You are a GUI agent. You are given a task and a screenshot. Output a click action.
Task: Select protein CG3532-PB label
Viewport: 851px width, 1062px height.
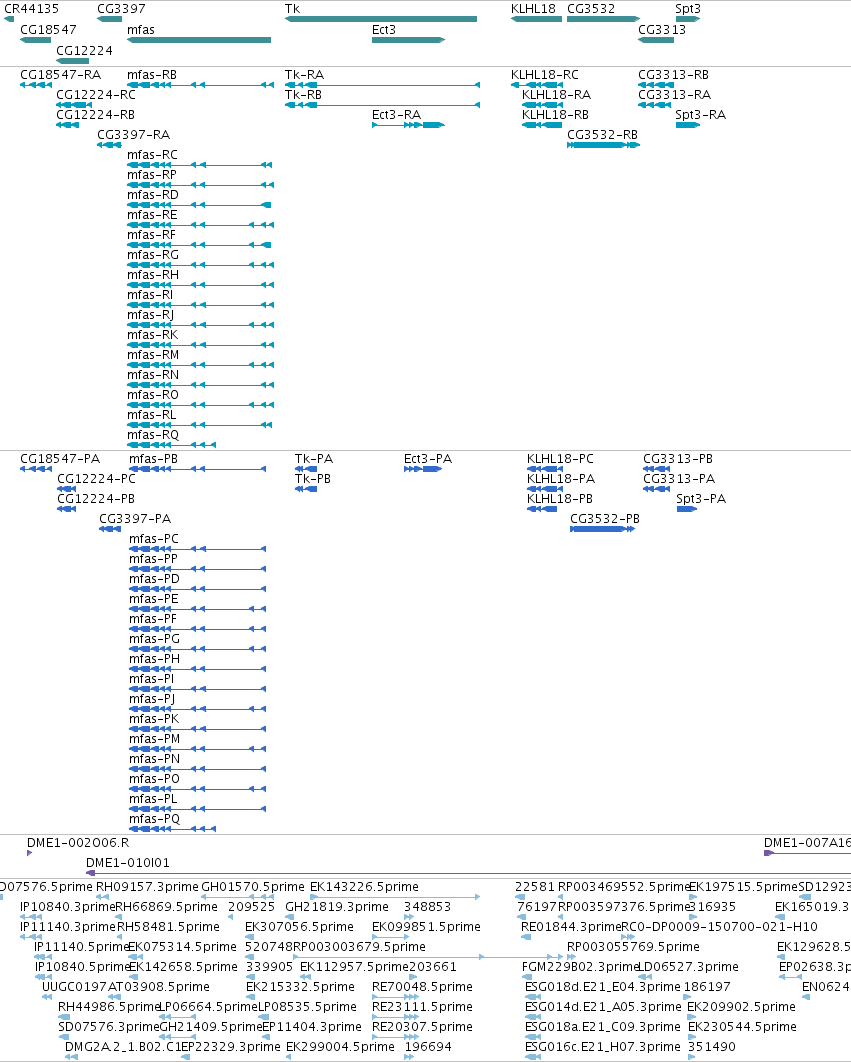pos(605,519)
